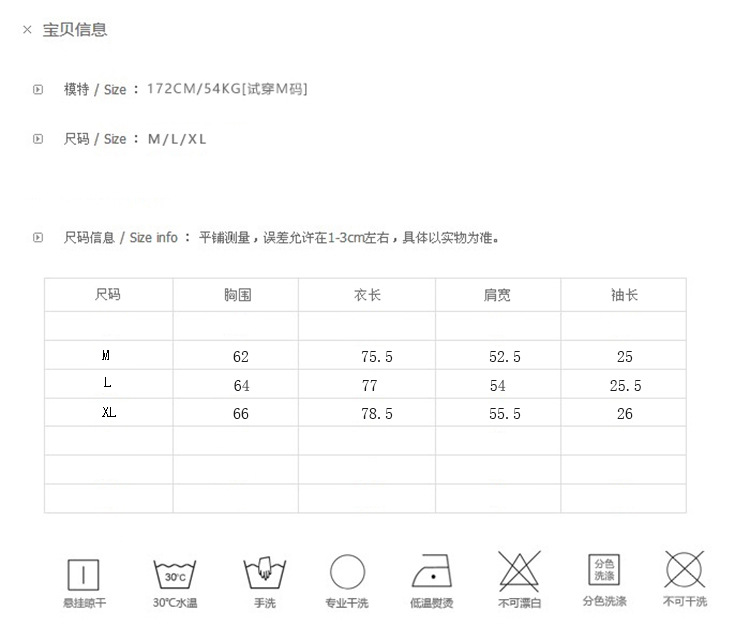Click the 分色洗涤 caption below the square icon
This screenshot has width=750, height=626.
pyautogui.click(x=605, y=601)
